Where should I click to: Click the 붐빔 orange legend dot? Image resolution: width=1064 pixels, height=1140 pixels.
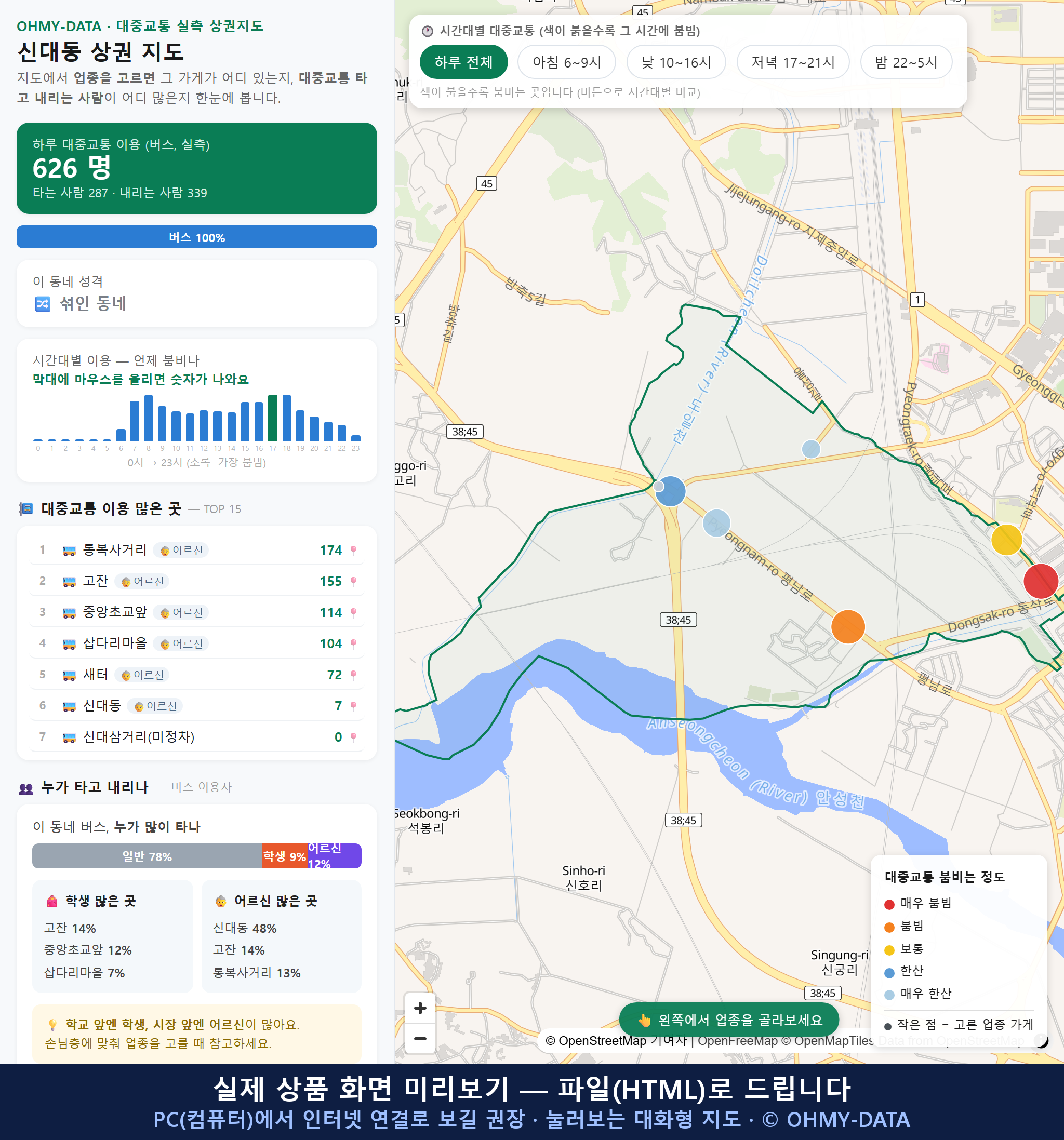point(889,927)
